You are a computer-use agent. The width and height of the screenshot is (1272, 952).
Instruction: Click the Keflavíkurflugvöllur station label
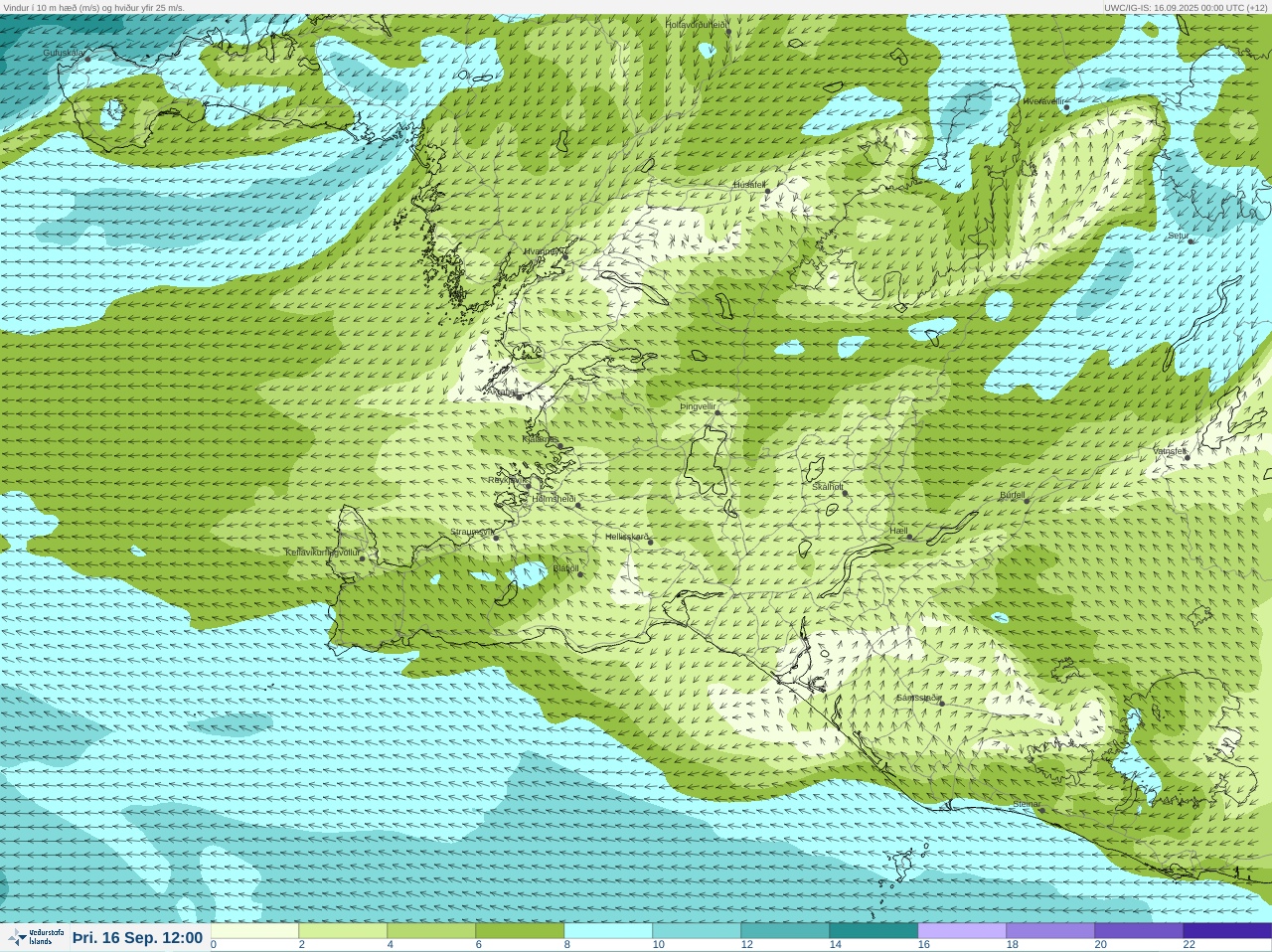click(x=322, y=553)
